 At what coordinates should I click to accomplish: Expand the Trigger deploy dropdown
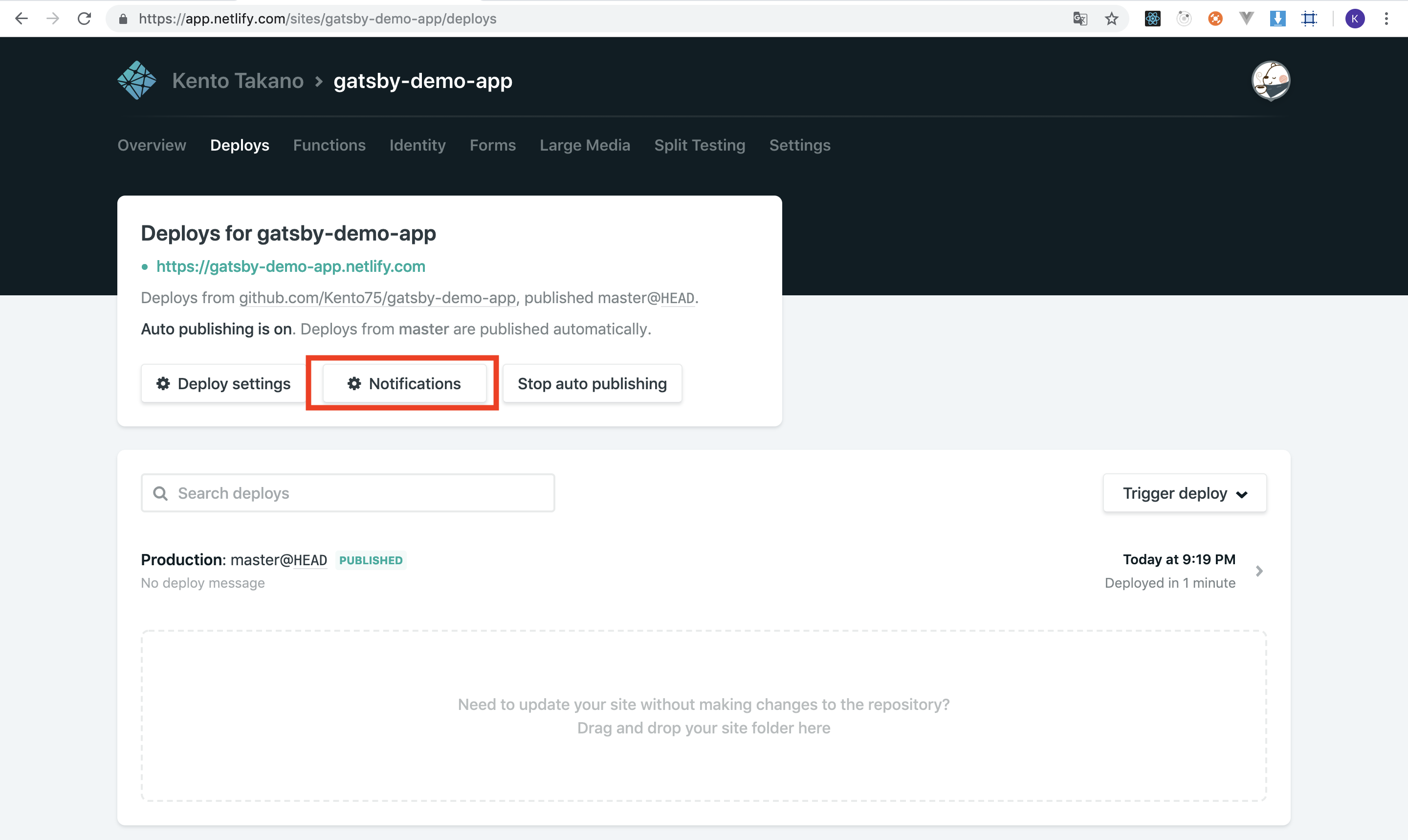click(x=1185, y=493)
